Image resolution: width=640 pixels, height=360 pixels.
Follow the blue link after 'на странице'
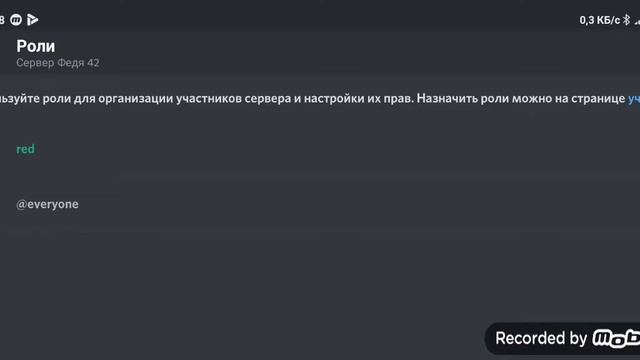[x=634, y=98]
